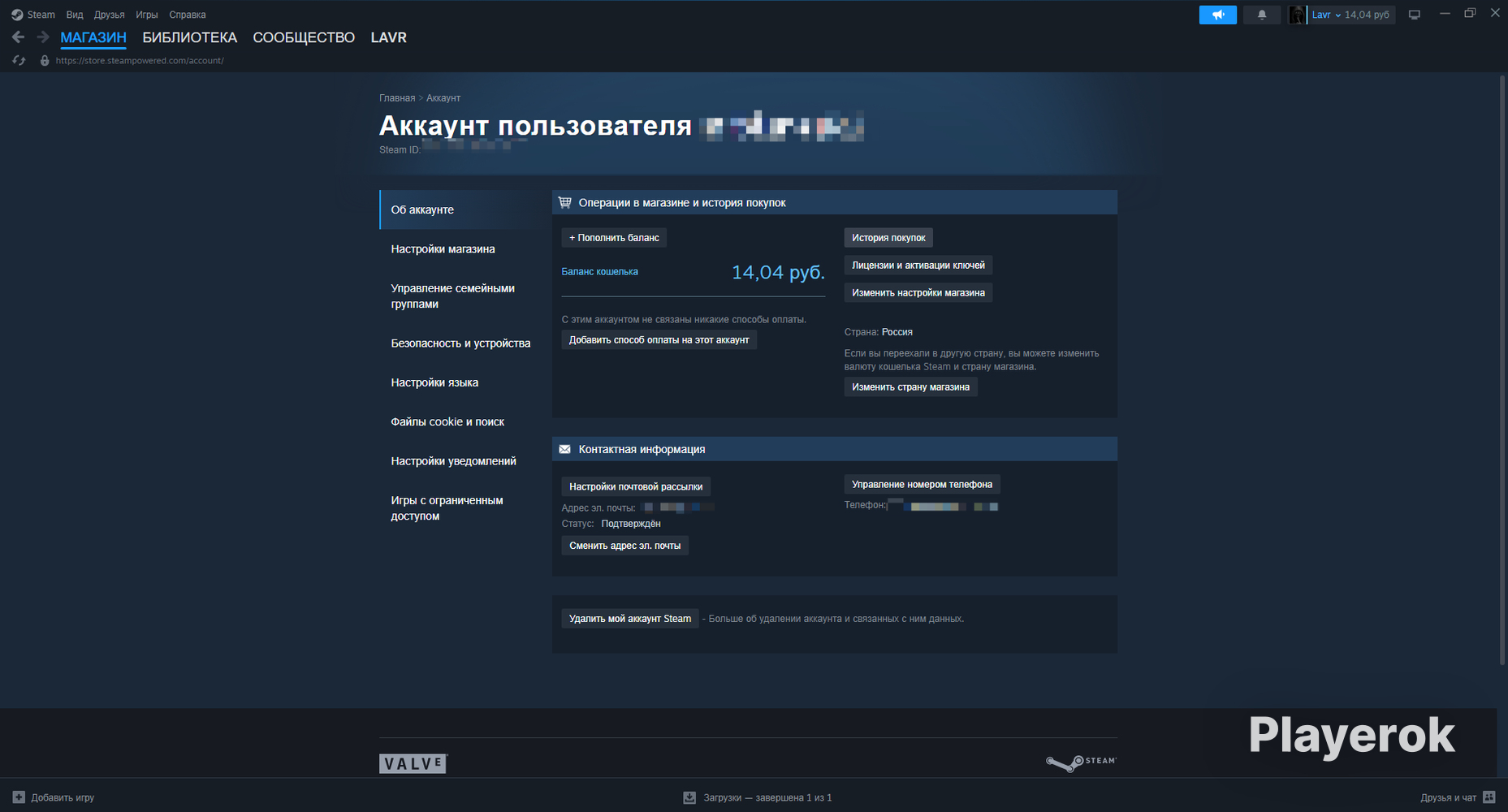The height and width of the screenshot is (812, 1508).
Task: Open notifications bell icon
Action: (1262, 15)
